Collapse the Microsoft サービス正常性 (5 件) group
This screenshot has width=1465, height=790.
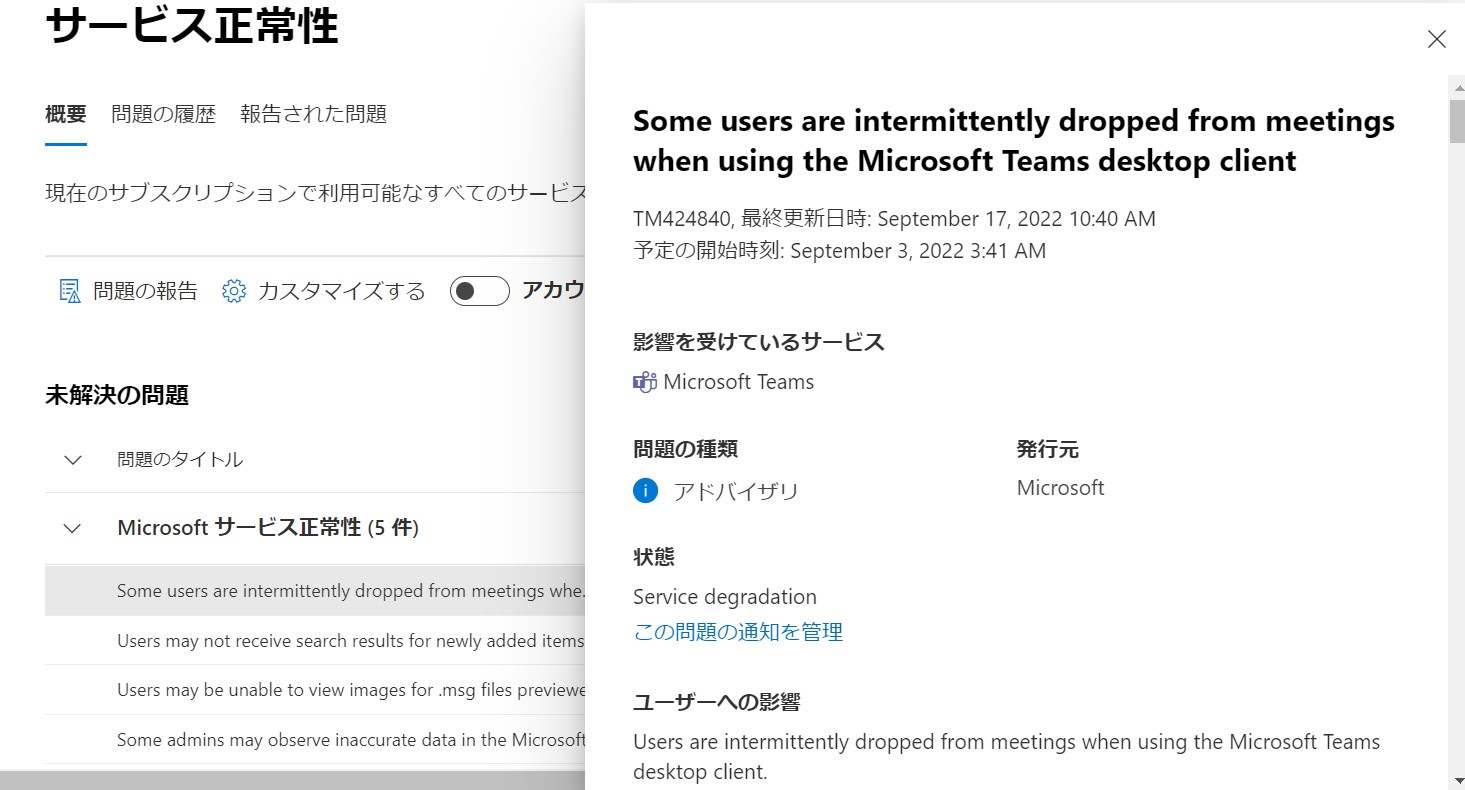click(72, 528)
